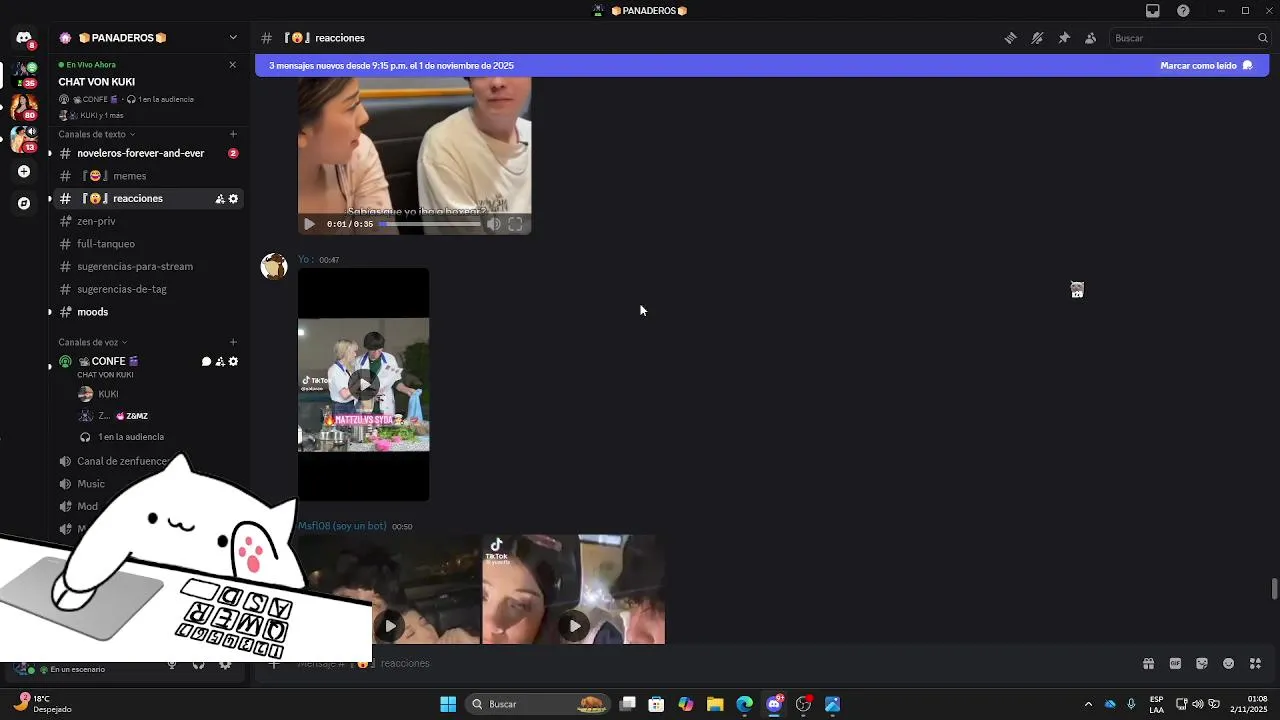
Task: Create a voice channel plus icon
Action: (x=233, y=342)
